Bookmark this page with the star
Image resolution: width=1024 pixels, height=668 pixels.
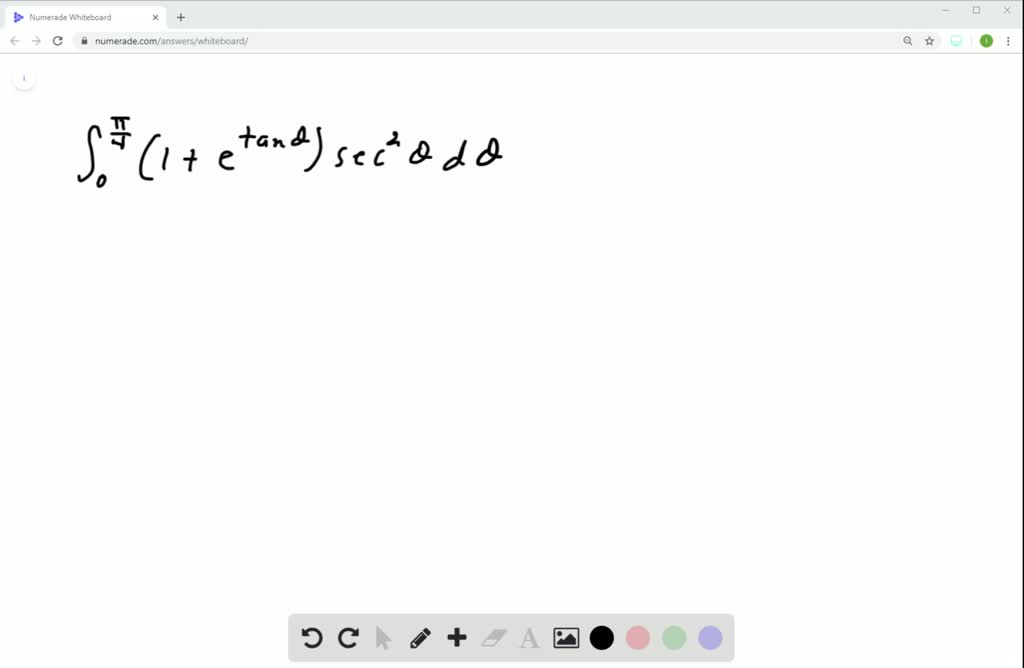929,41
